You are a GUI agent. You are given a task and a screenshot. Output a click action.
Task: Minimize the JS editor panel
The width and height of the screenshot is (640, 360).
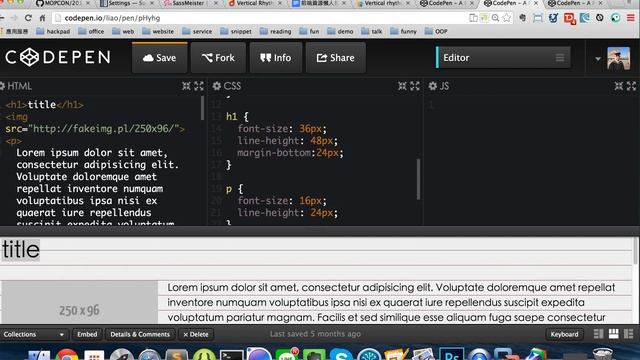point(619,86)
